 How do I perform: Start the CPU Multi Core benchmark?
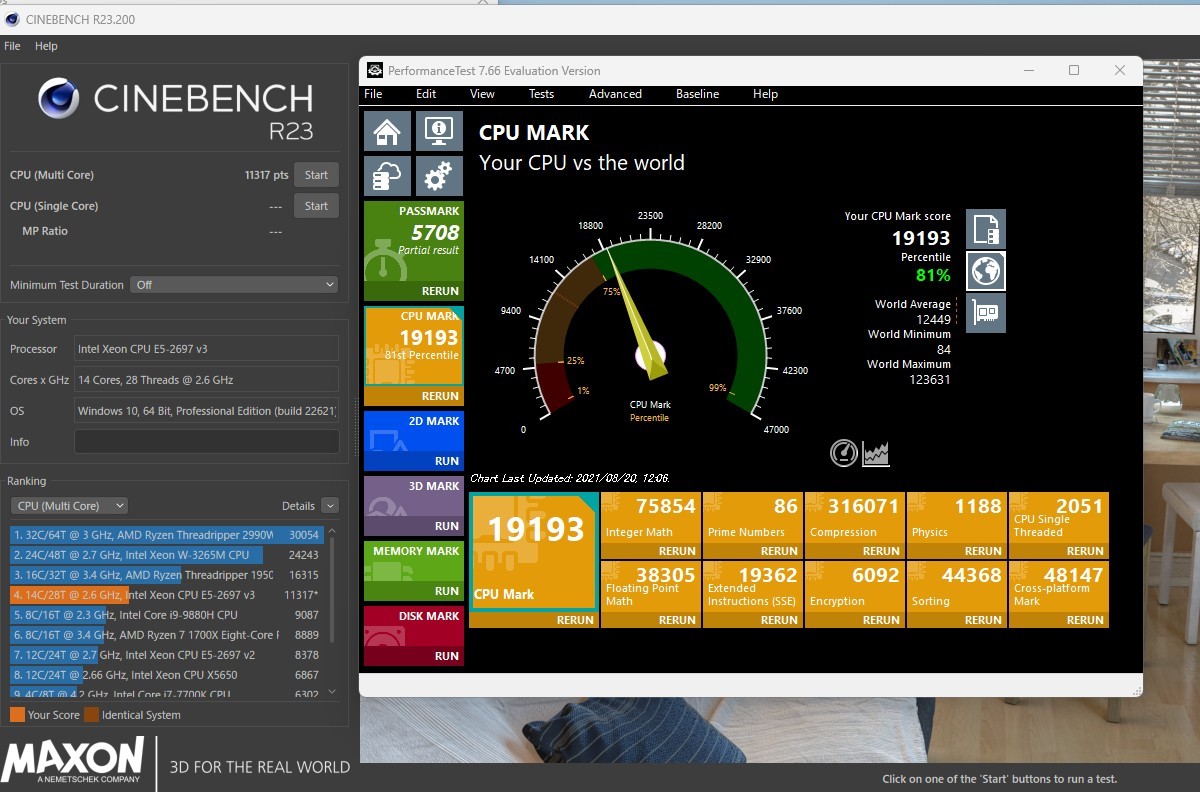pyautogui.click(x=316, y=175)
